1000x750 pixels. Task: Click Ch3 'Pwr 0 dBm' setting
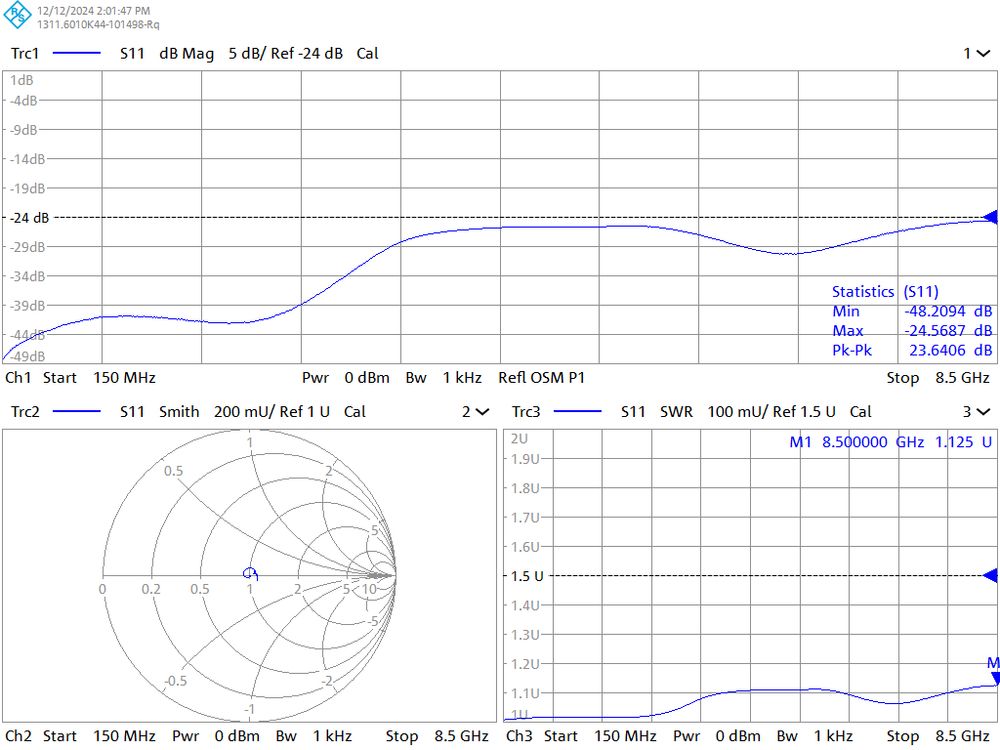pyautogui.click(x=716, y=736)
